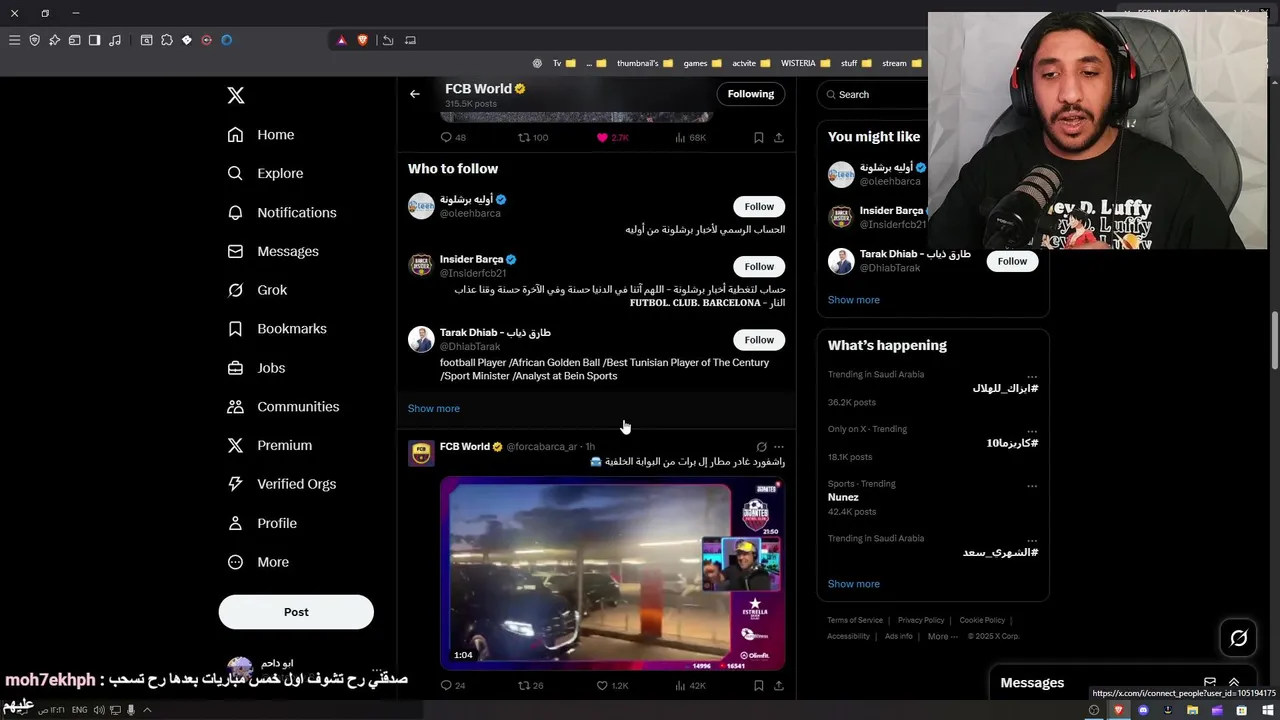
Task: Open Discord from the taskbar
Action: (1143, 710)
